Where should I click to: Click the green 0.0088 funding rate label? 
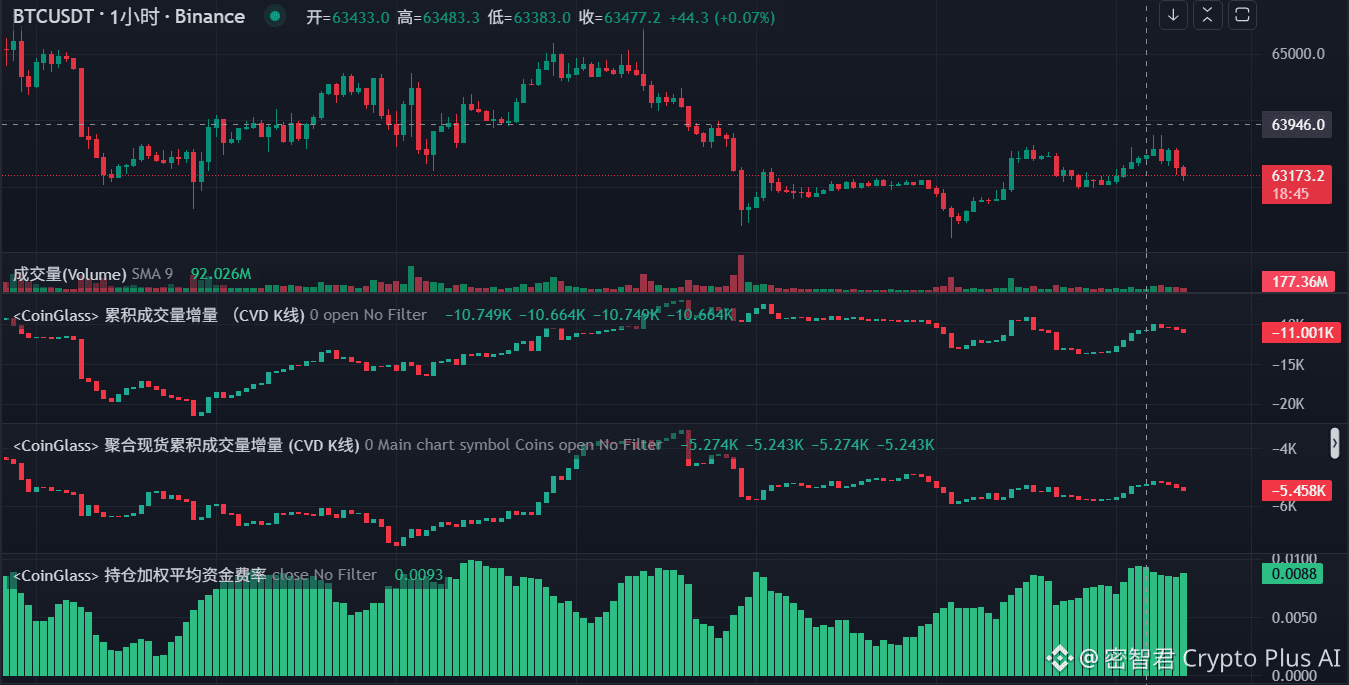tap(1292, 573)
